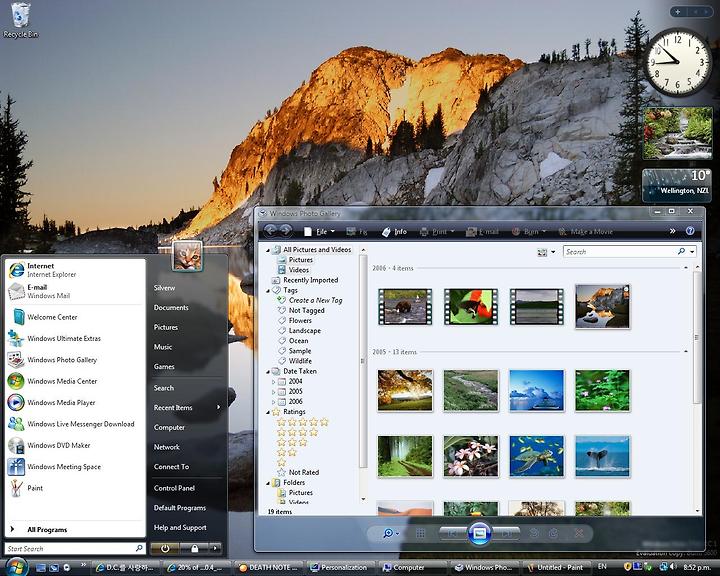Filter by five star rating
720x576 pixels.
tap(303, 422)
